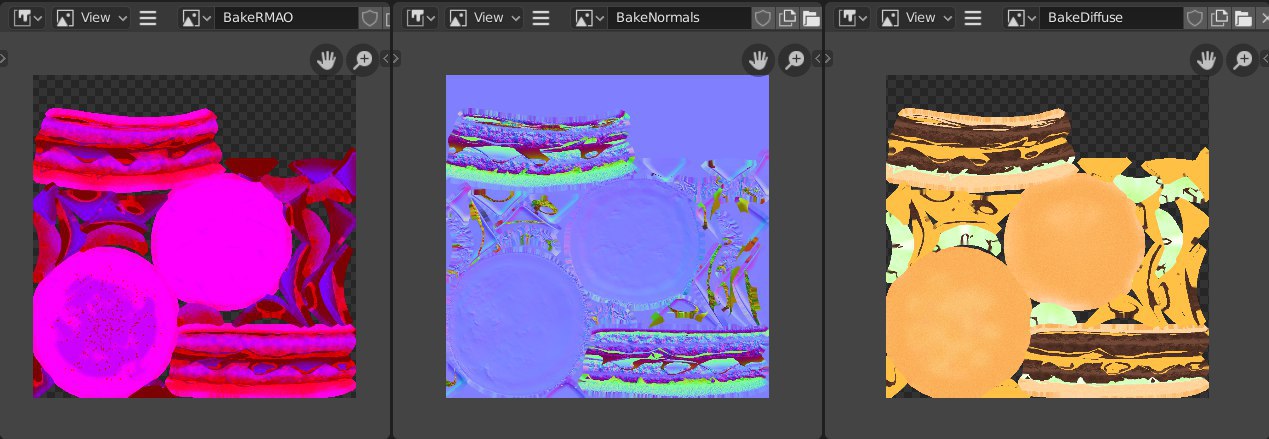Screen dimensions: 1269x439
Task: Click zoom magnifier gizmo in BakeDiffuse panel
Action: click(1242, 60)
